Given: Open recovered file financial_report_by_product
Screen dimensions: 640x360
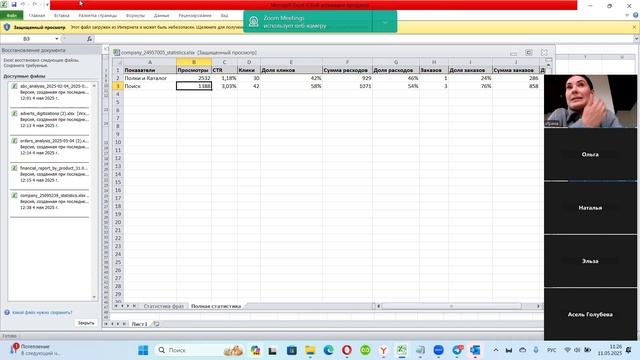Looking at the screenshot, I should click(50, 174).
